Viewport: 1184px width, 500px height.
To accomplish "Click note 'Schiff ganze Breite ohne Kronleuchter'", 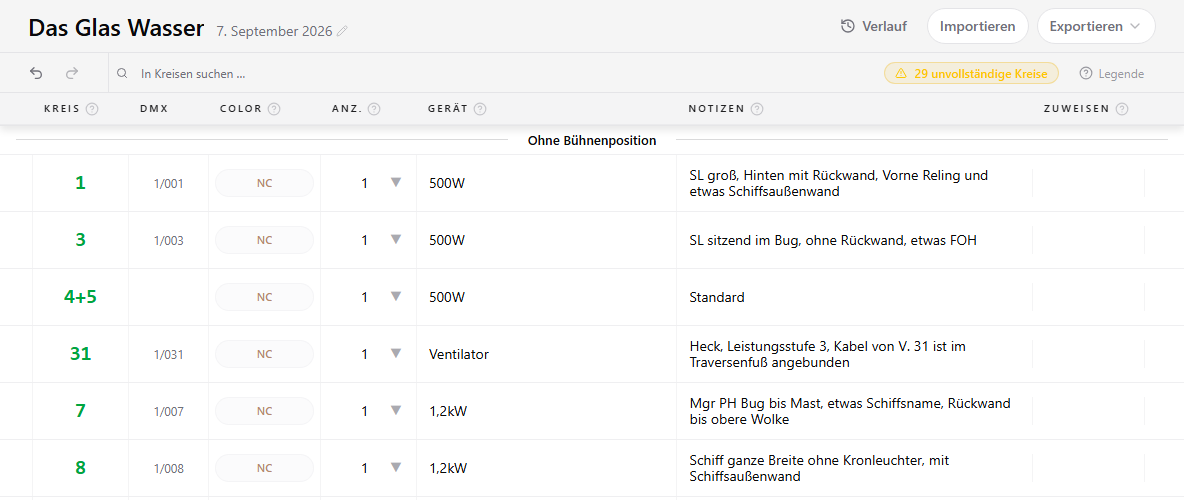I will tap(819, 468).
